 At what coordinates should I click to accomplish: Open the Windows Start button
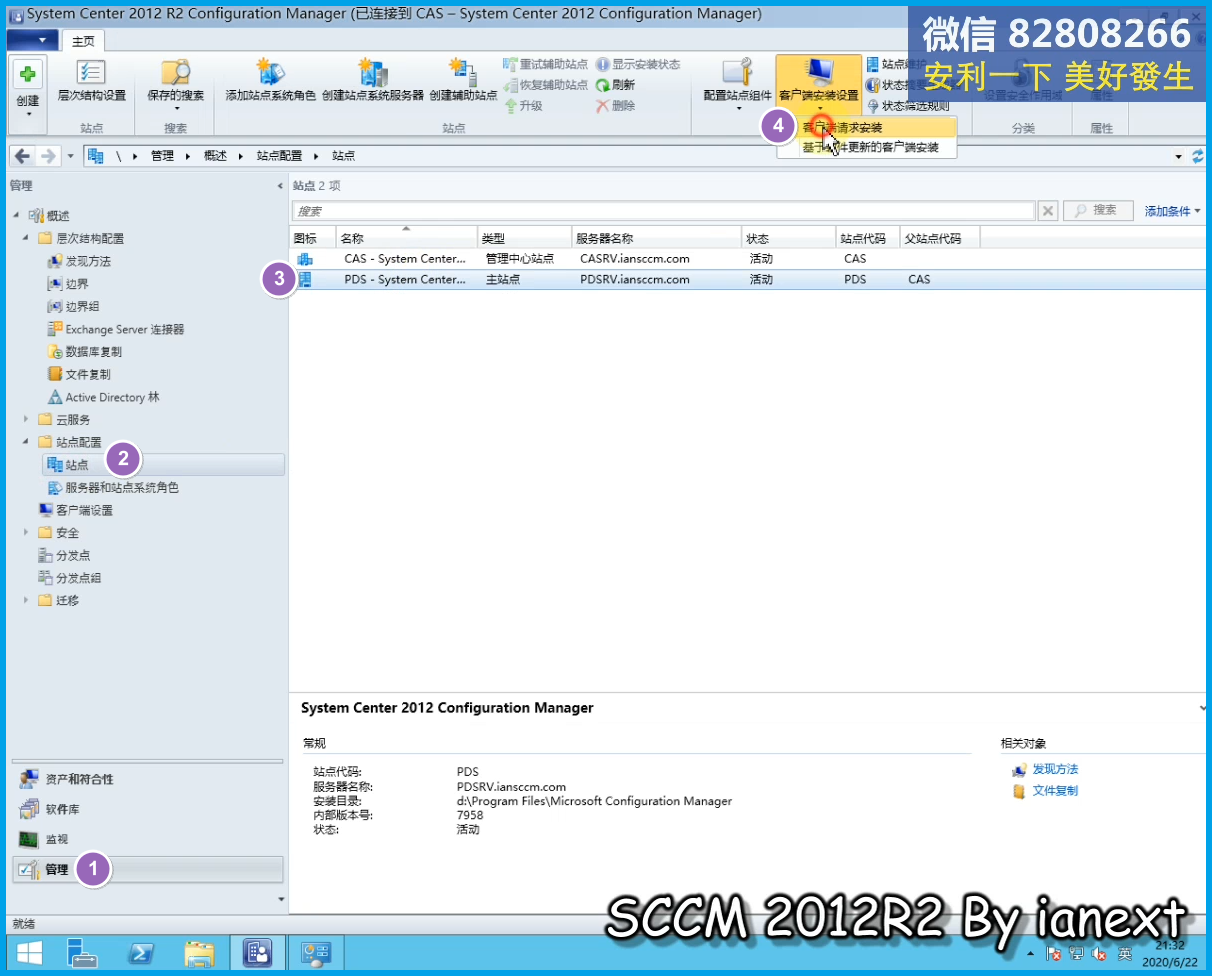(x=29, y=953)
